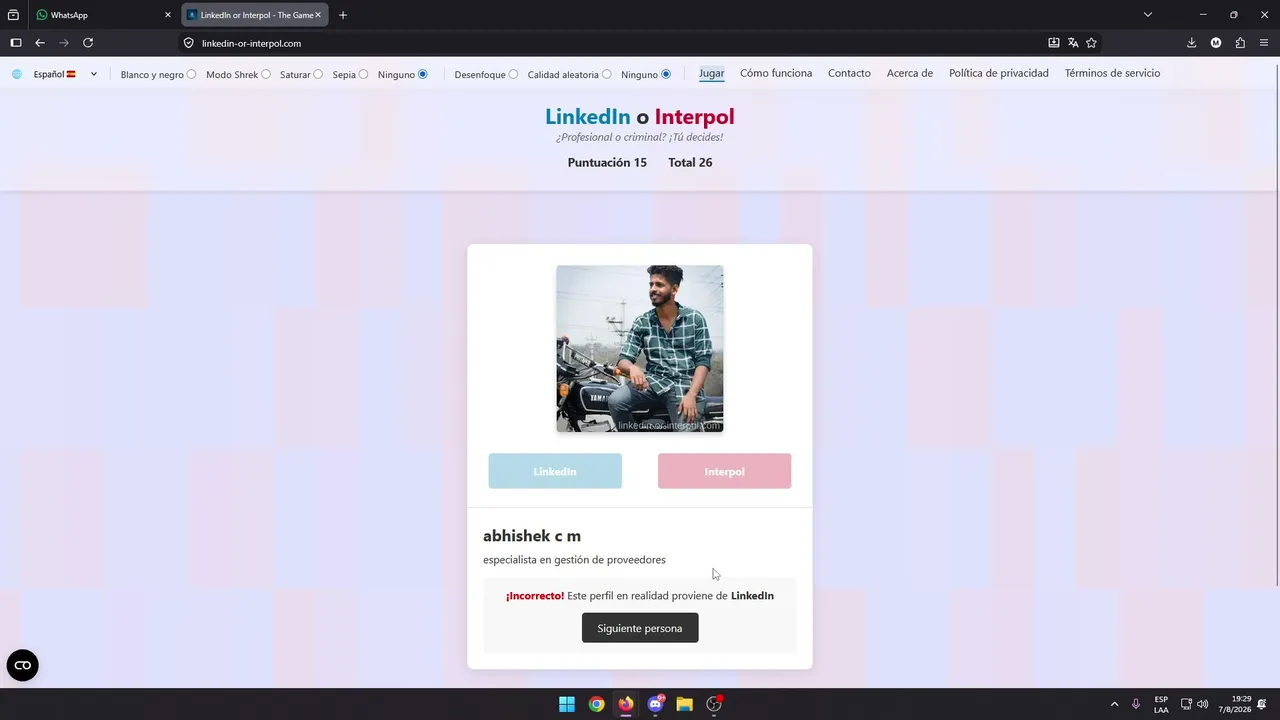Close the LinkedIn or Interpol tab

318,15
